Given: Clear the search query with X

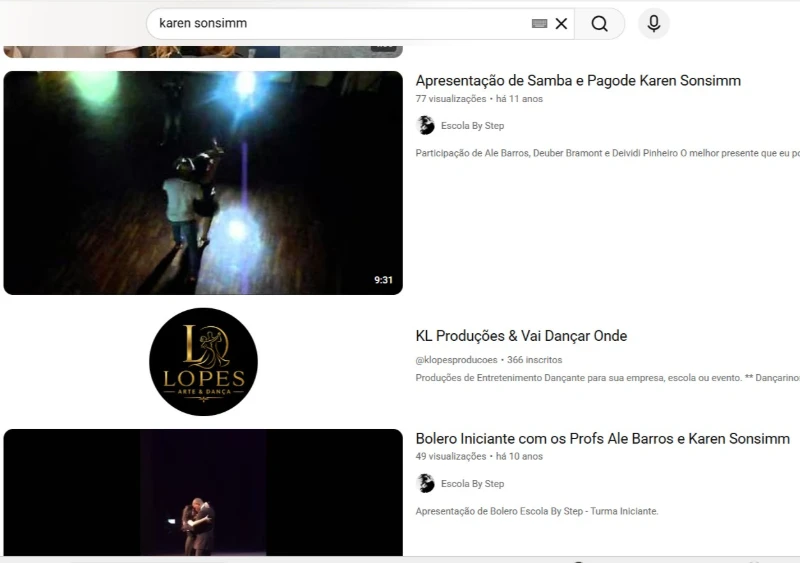Looking at the screenshot, I should [561, 23].
